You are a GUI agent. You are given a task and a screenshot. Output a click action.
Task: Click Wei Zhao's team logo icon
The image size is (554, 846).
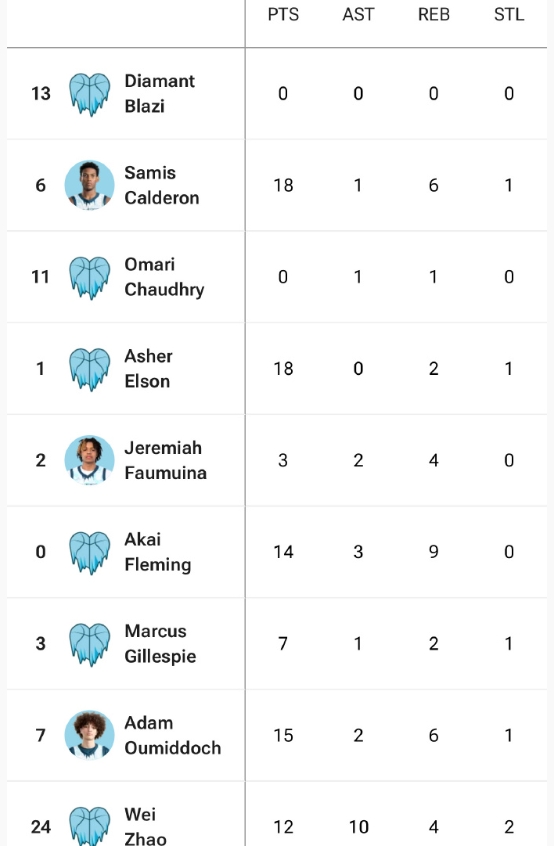(90, 826)
